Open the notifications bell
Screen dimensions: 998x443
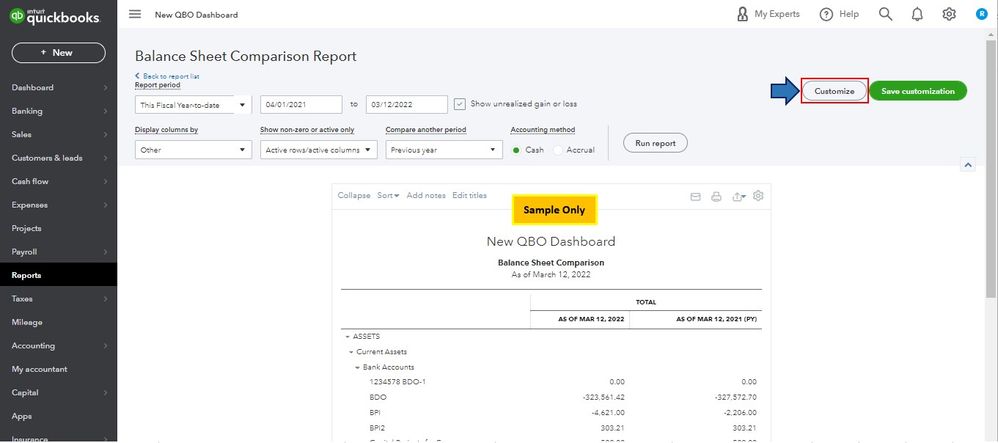pyautogui.click(x=917, y=15)
